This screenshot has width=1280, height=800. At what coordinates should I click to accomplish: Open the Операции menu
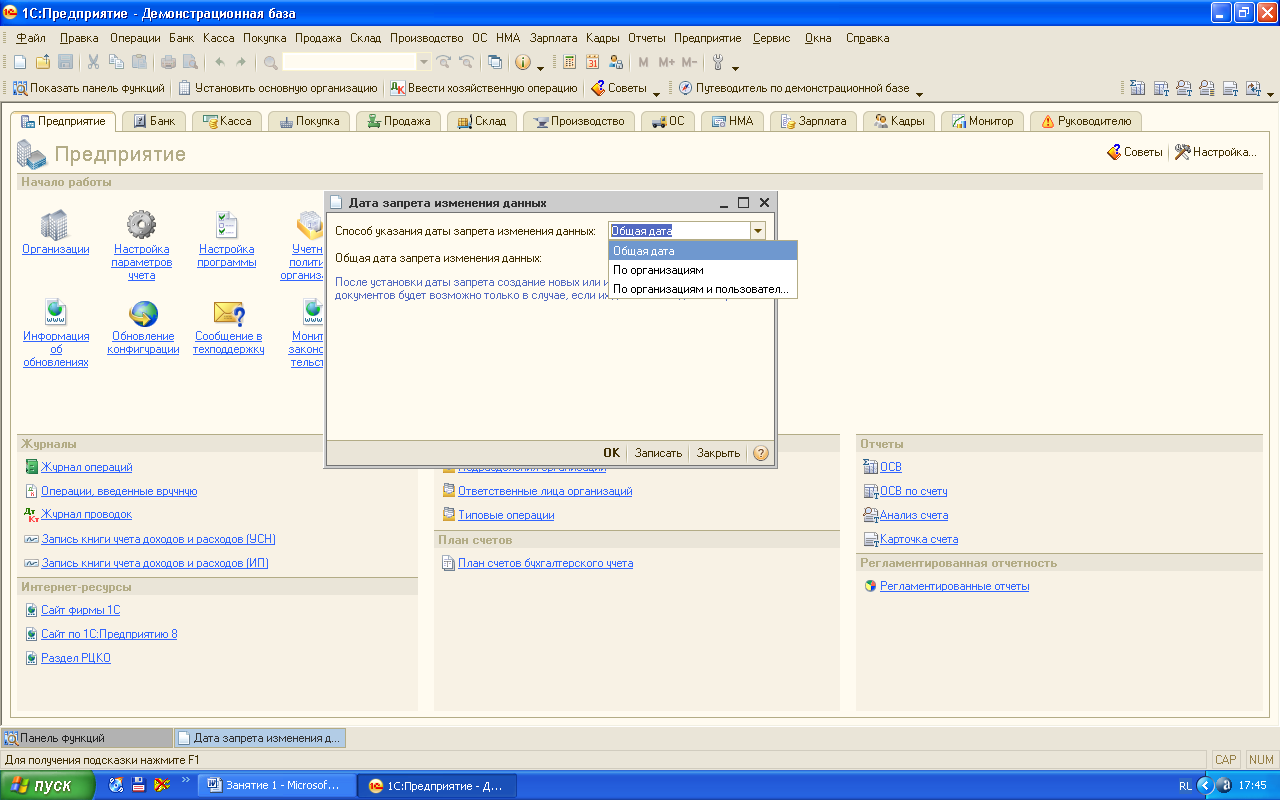[135, 38]
